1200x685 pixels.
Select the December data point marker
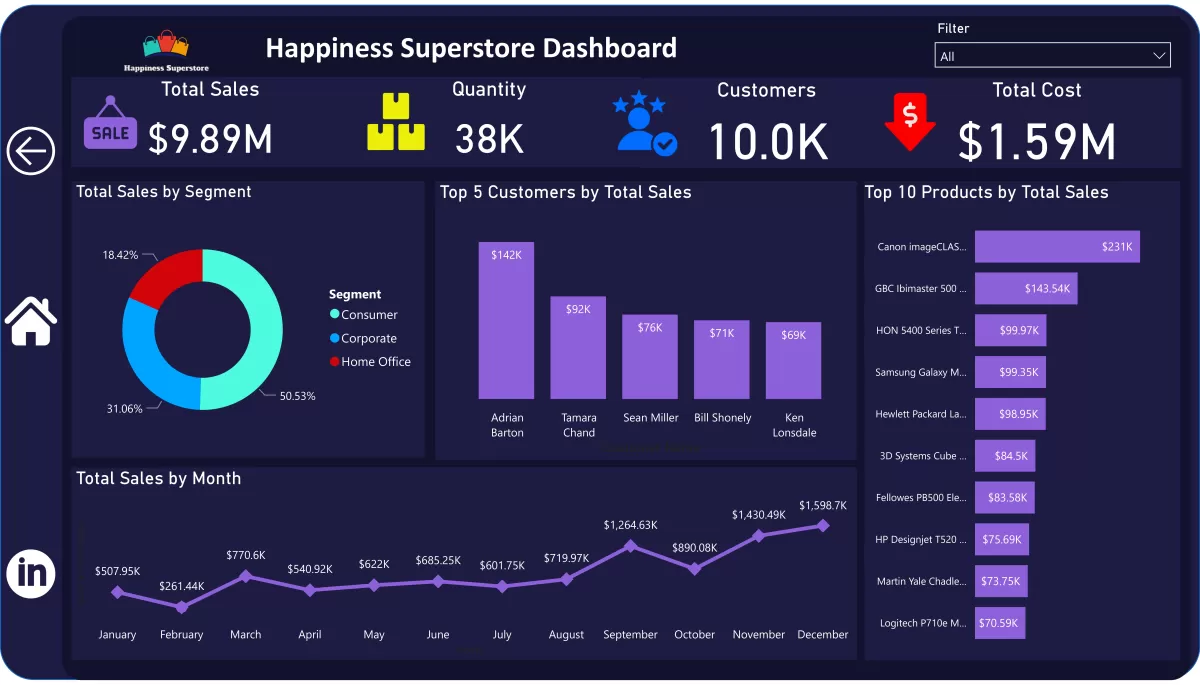pyautogui.click(x=823, y=525)
